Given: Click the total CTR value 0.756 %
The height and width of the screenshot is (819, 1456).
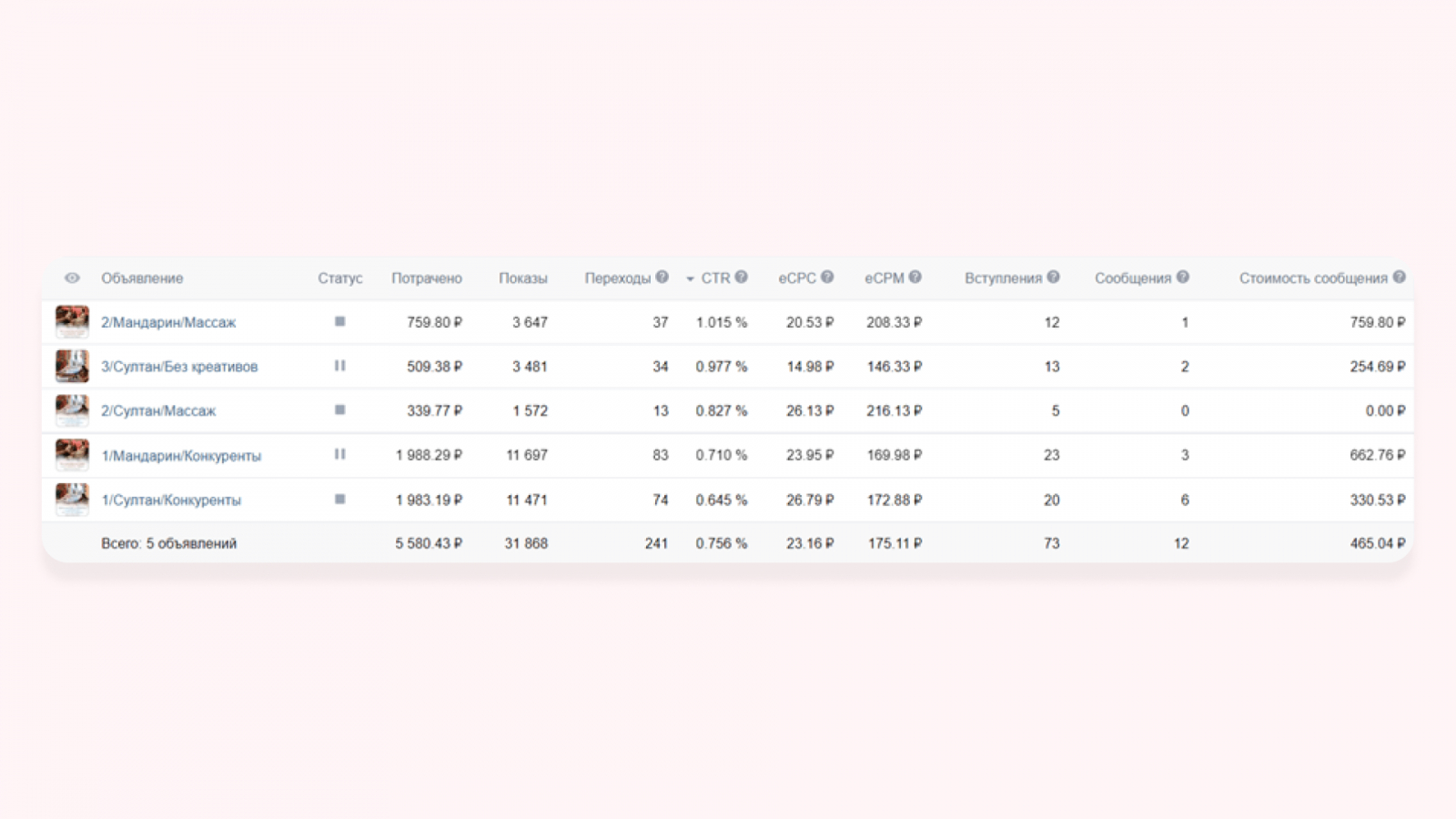Looking at the screenshot, I should click(722, 544).
